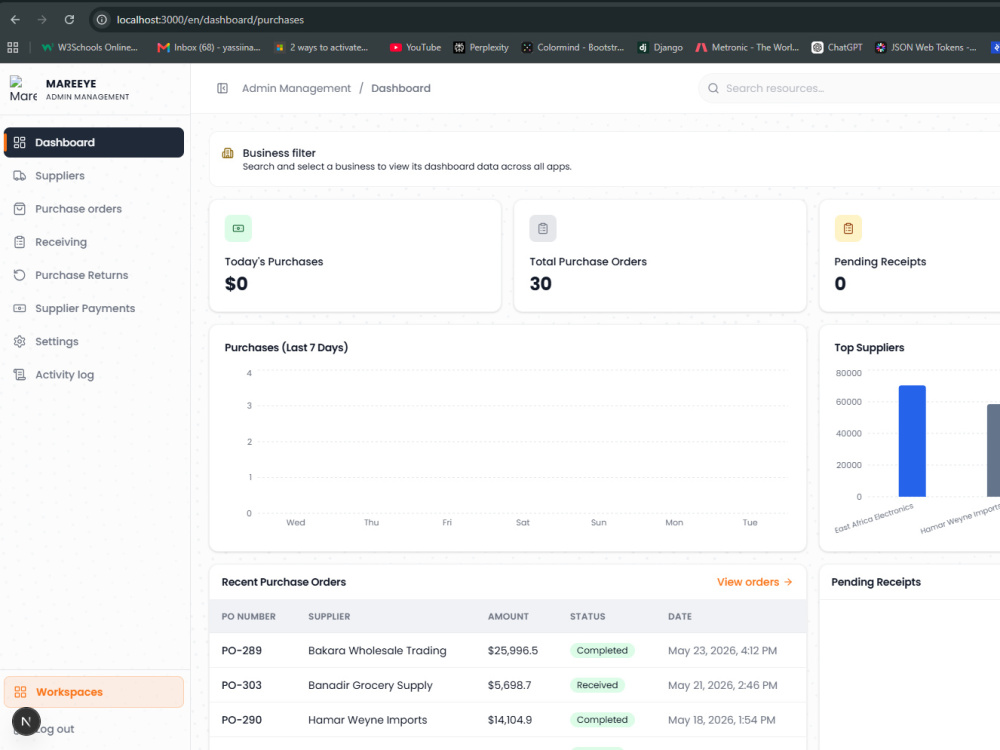Viewport: 1000px width, 750px height.
Task: Click the Workspaces button
Action: [x=94, y=692]
